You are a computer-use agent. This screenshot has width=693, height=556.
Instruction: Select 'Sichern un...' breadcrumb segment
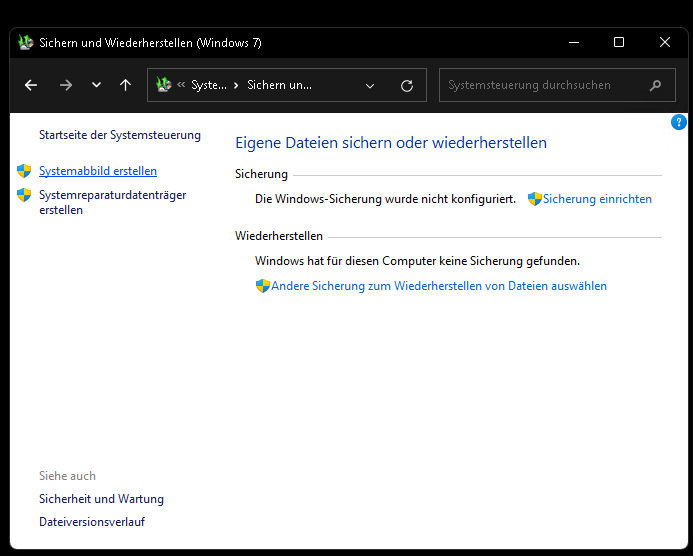tap(279, 85)
